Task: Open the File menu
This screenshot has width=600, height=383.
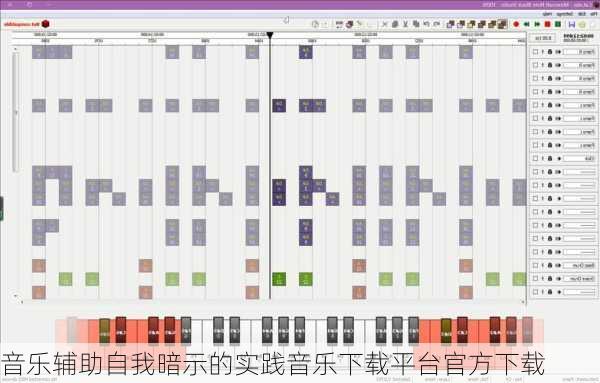Action: (594, 13)
